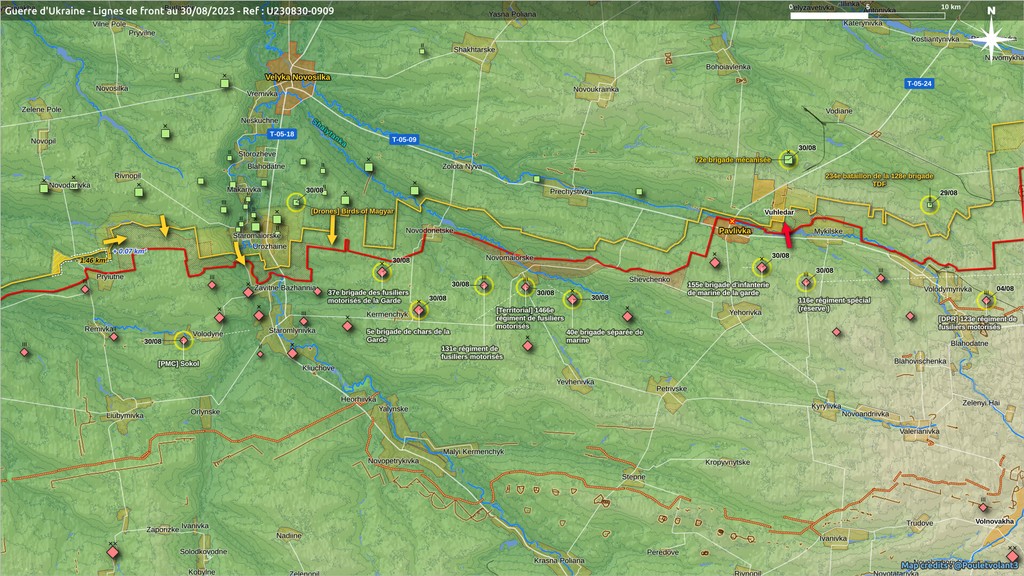Click the Urozhaine village label
1024x576 pixels.
270,246
